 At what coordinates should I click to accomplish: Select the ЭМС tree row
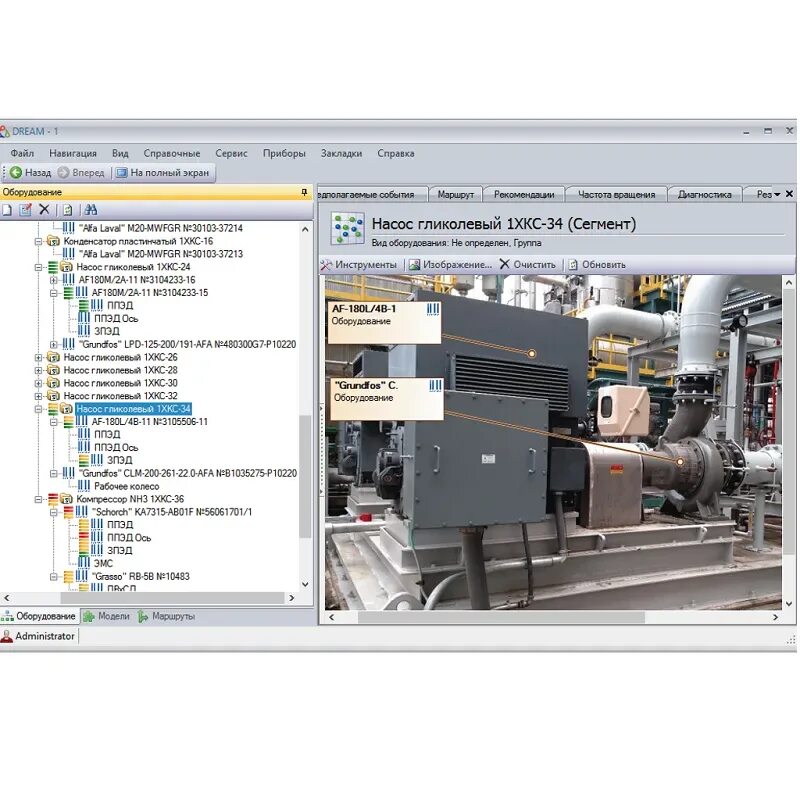pyautogui.click(x=103, y=563)
